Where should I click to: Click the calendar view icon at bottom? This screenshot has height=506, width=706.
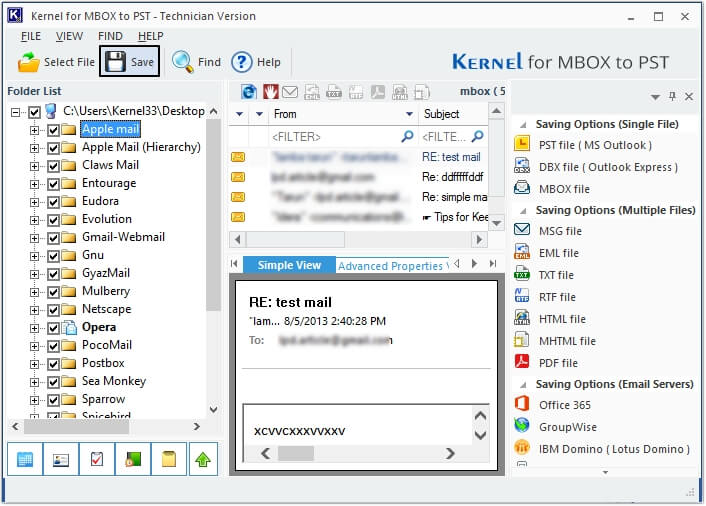coord(25,460)
